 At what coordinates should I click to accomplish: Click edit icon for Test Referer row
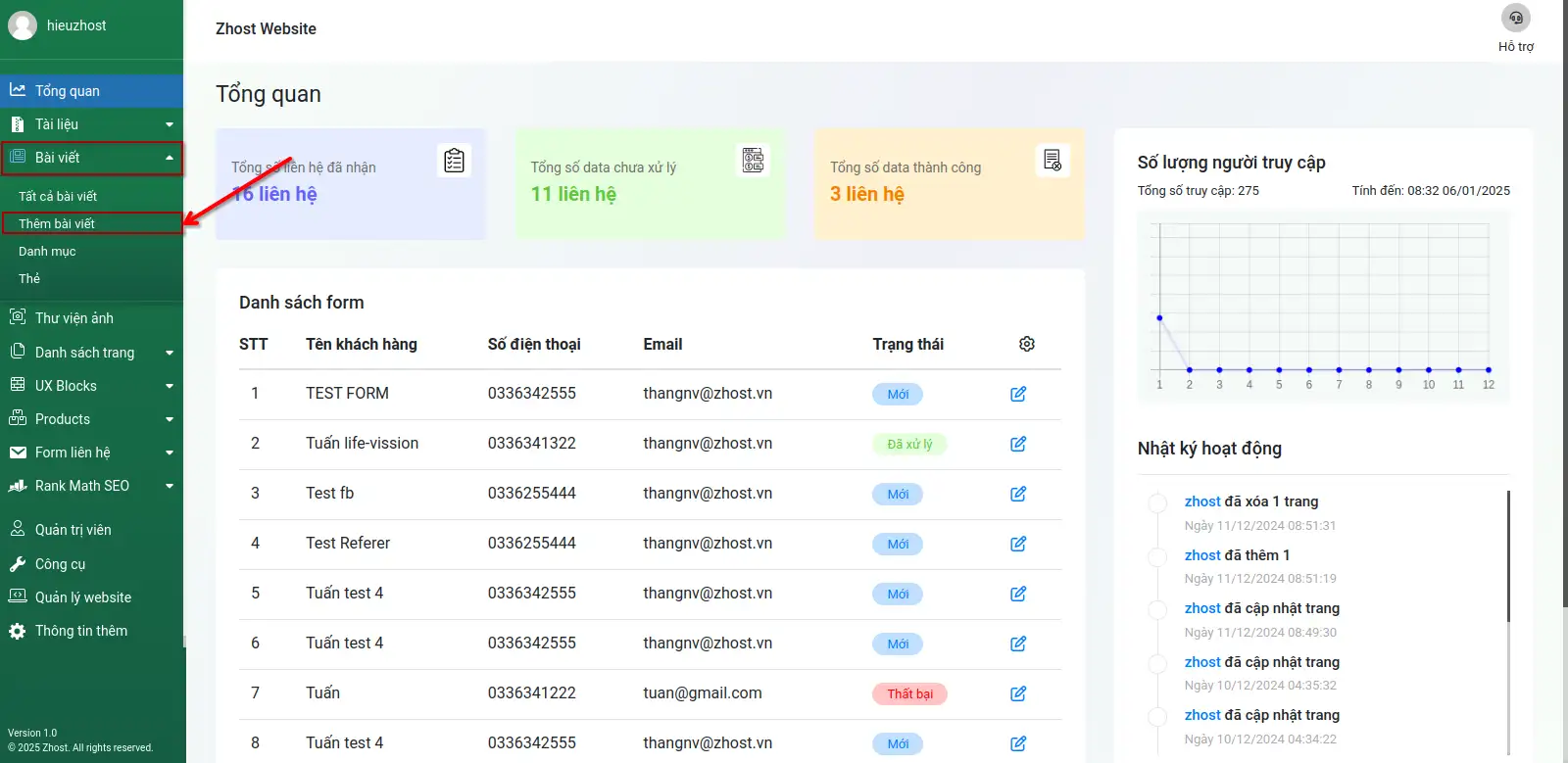point(1018,544)
